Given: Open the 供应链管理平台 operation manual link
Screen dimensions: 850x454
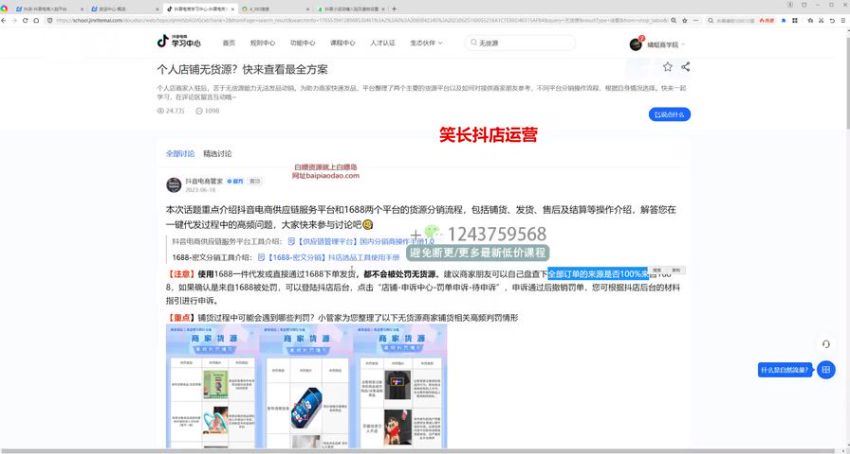Looking at the screenshot, I should (x=361, y=241).
